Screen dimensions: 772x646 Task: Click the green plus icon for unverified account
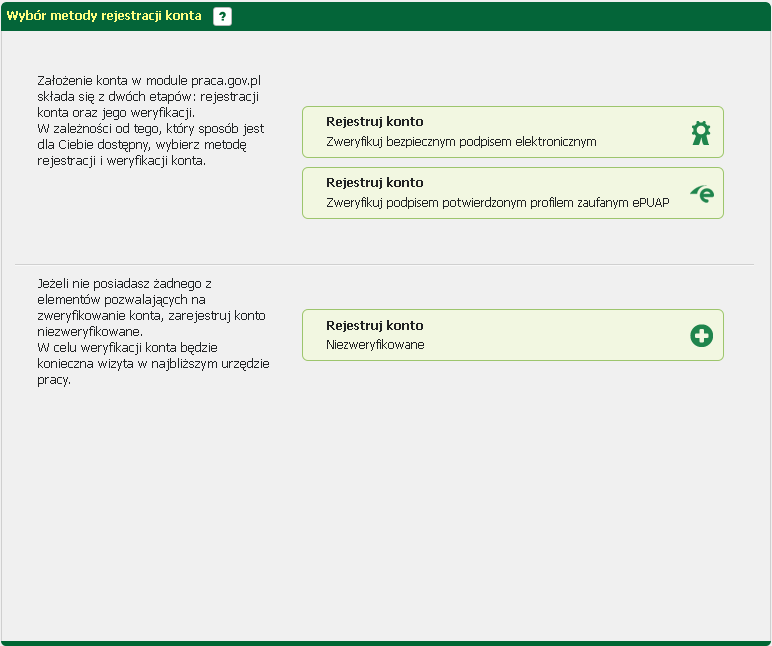click(702, 335)
